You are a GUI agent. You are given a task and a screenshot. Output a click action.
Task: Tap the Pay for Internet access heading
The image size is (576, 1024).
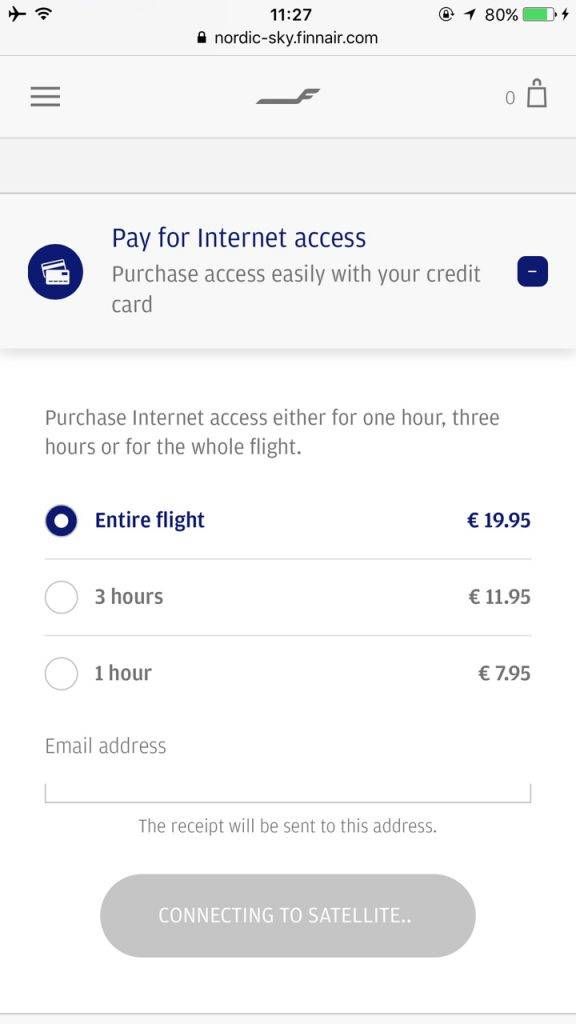tap(239, 238)
